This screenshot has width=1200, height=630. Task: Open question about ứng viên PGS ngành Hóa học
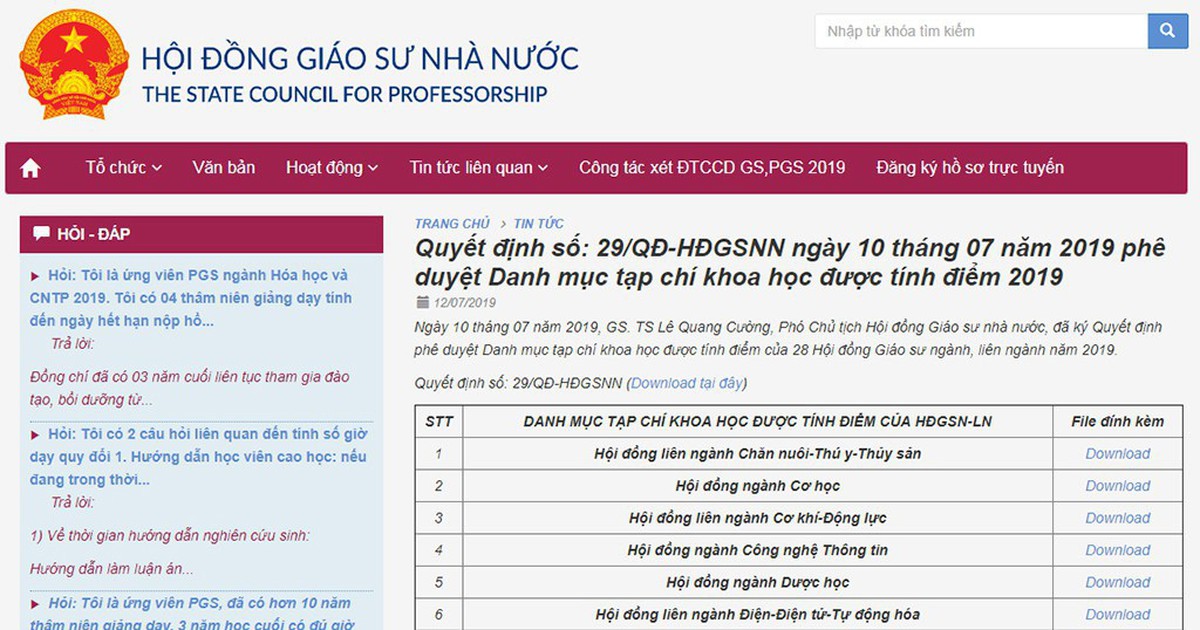coord(191,298)
